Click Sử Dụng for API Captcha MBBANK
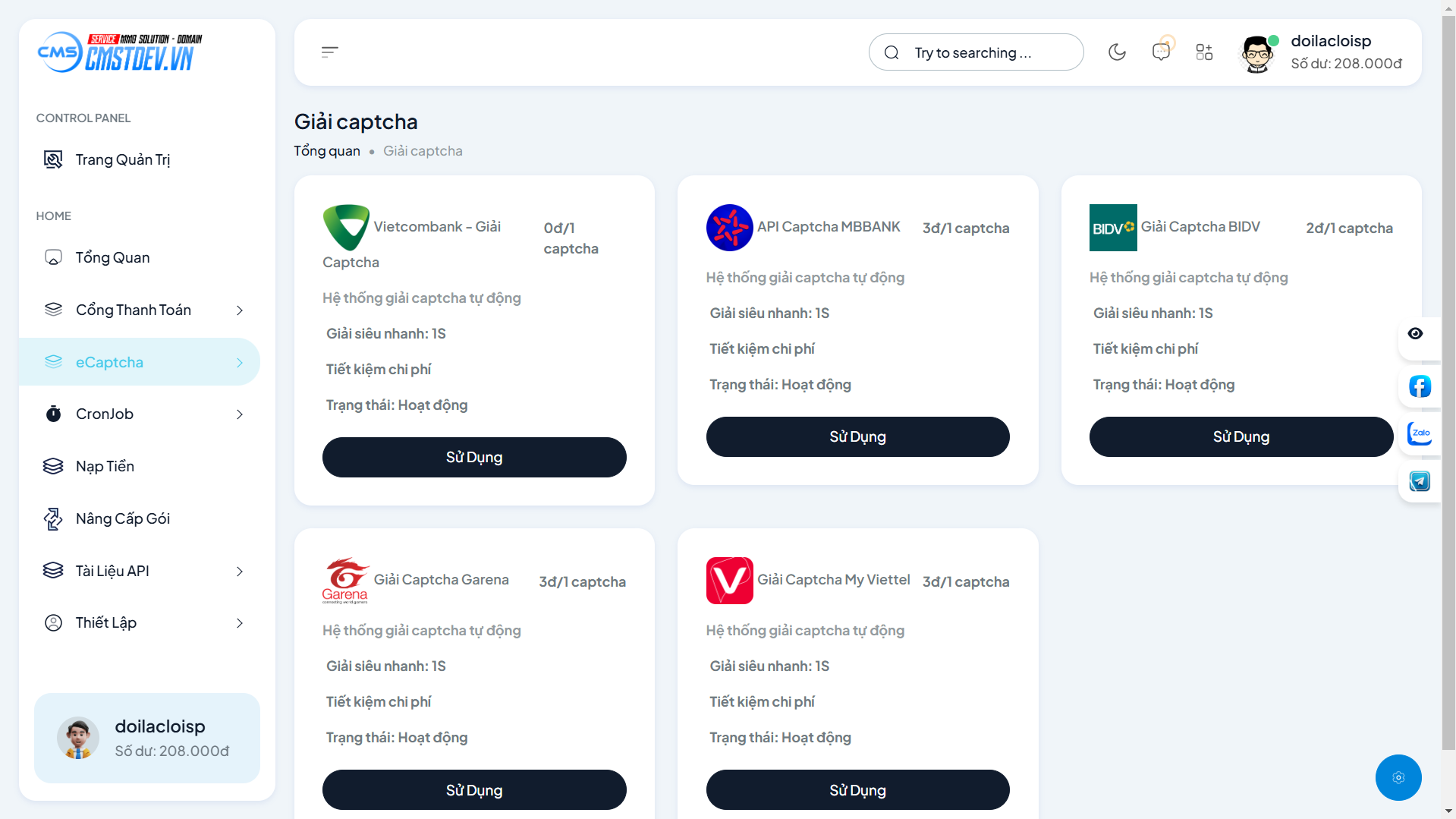The width and height of the screenshot is (1456, 819). click(x=857, y=436)
